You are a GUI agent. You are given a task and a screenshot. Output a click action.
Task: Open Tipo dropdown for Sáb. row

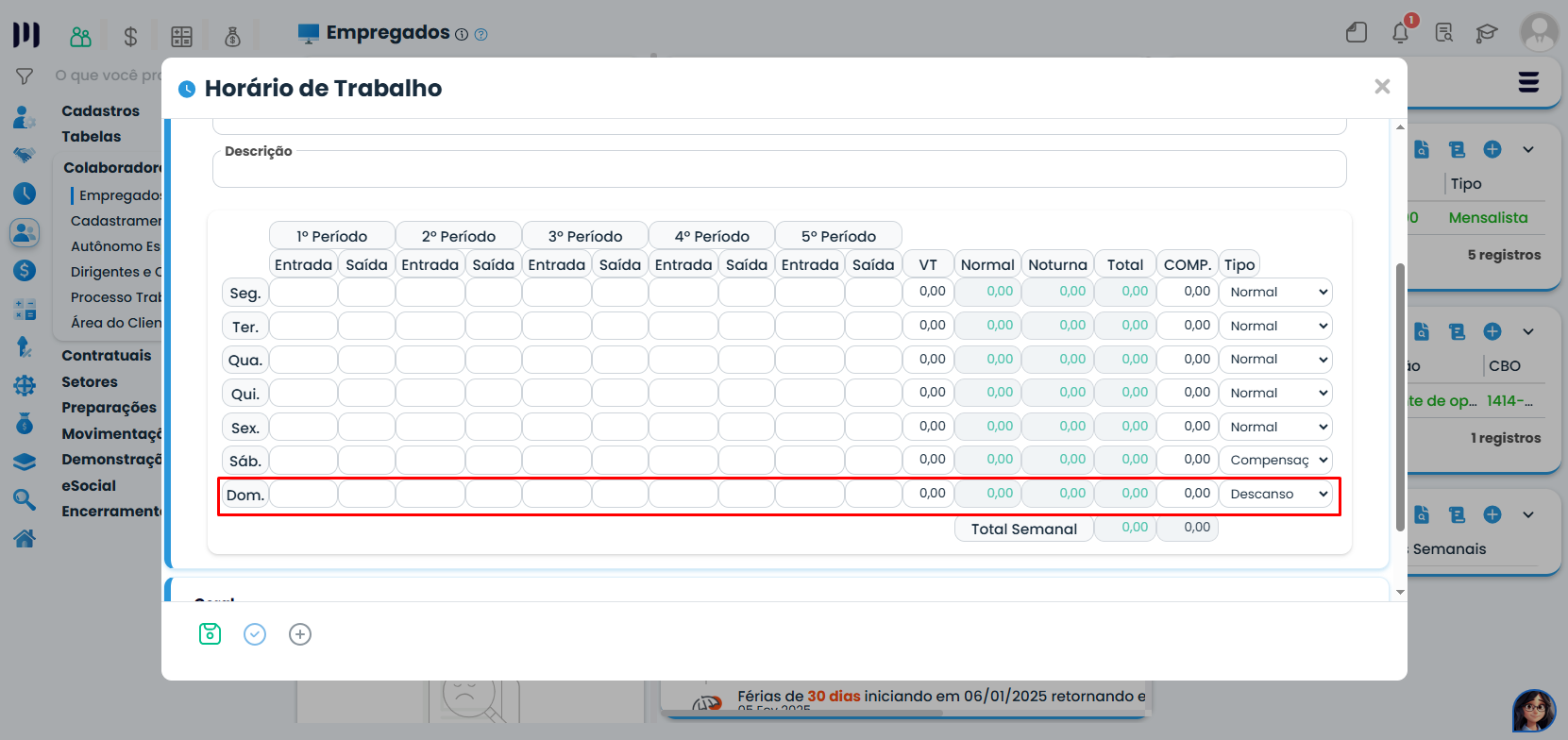[1275, 461]
